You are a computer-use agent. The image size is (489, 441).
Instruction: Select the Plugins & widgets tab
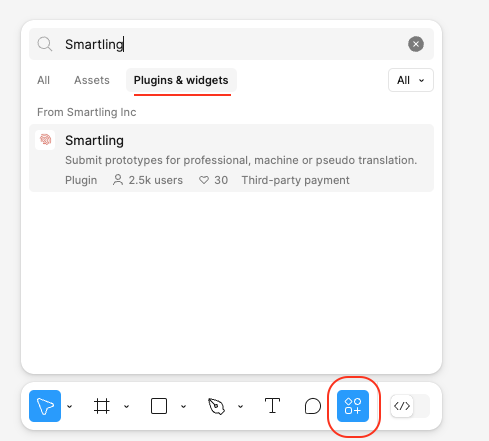(x=181, y=80)
